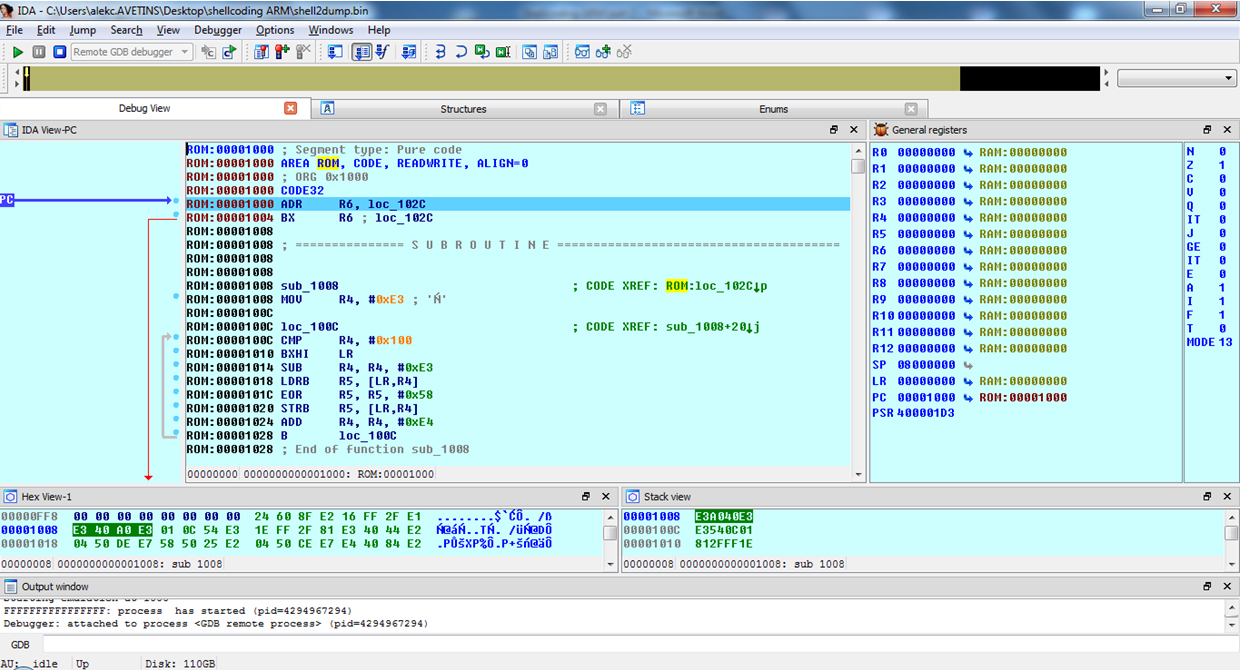Click the olive navigation band overview
The width and height of the screenshot is (1241, 670).
(x=490, y=78)
